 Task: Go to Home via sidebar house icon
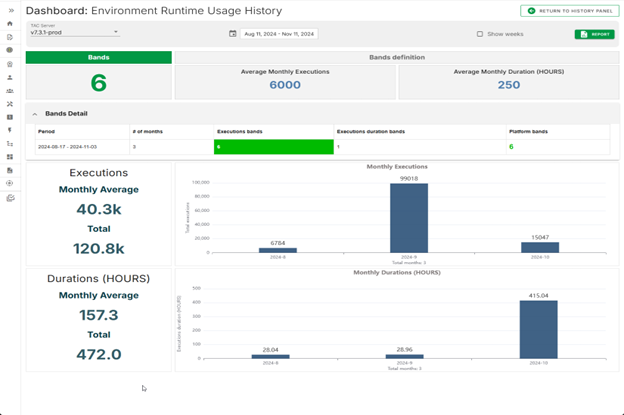10,23
